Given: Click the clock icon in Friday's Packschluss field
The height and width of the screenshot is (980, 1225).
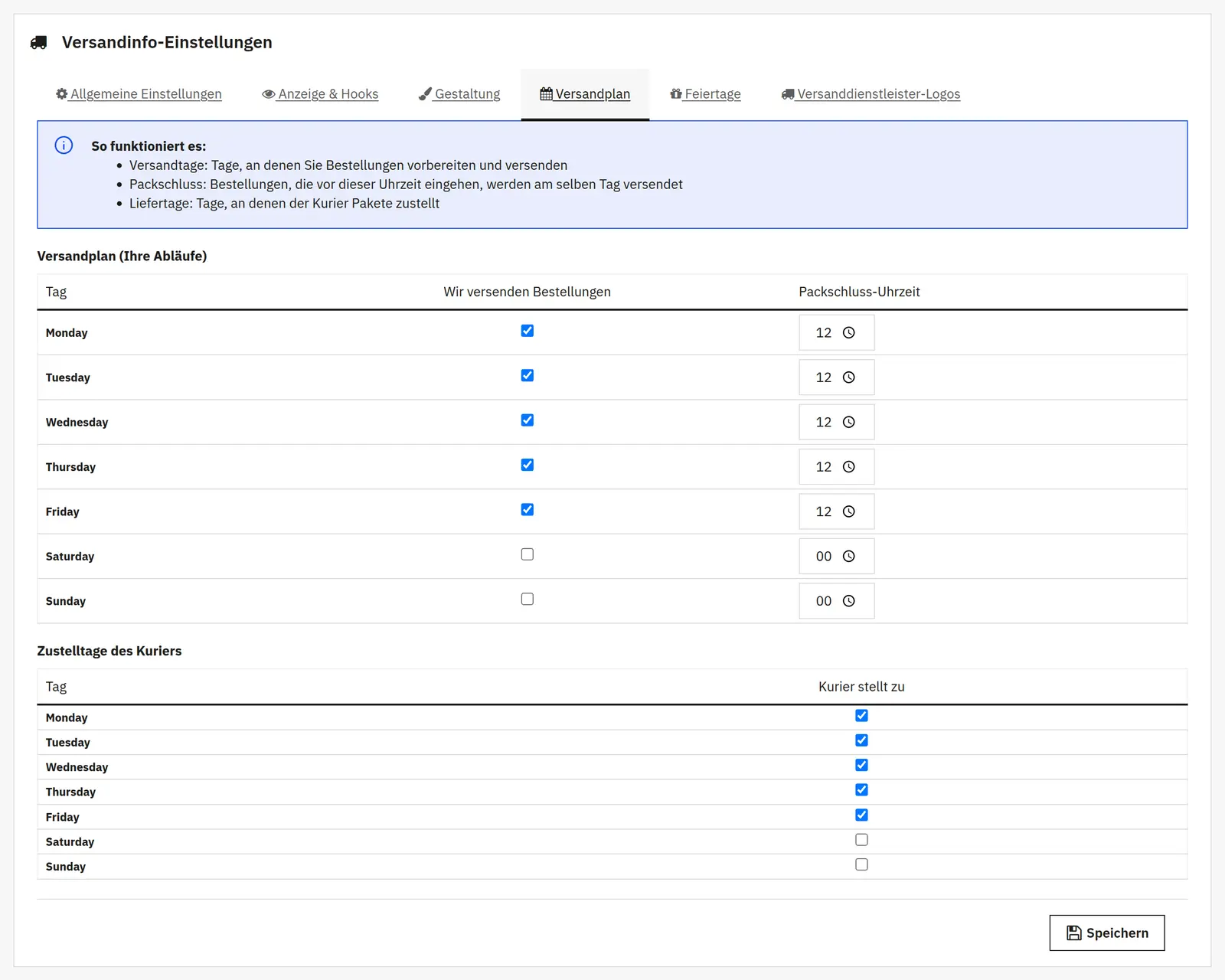Looking at the screenshot, I should tap(848, 512).
